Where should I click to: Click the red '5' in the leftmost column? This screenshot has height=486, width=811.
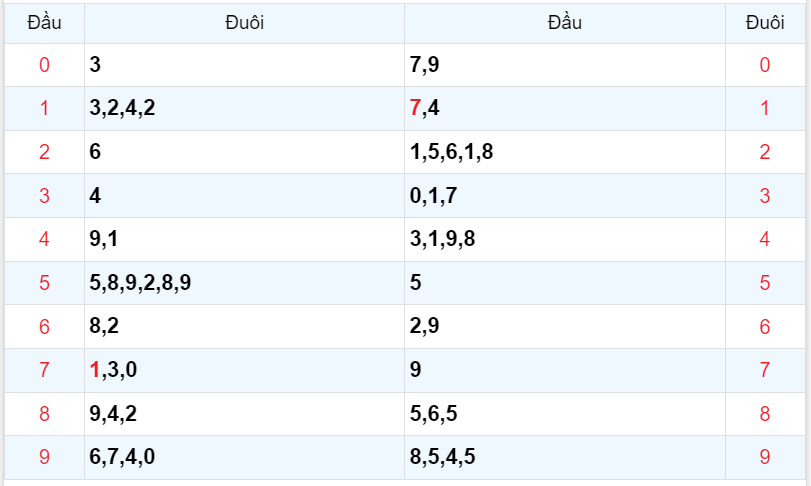pos(44,283)
